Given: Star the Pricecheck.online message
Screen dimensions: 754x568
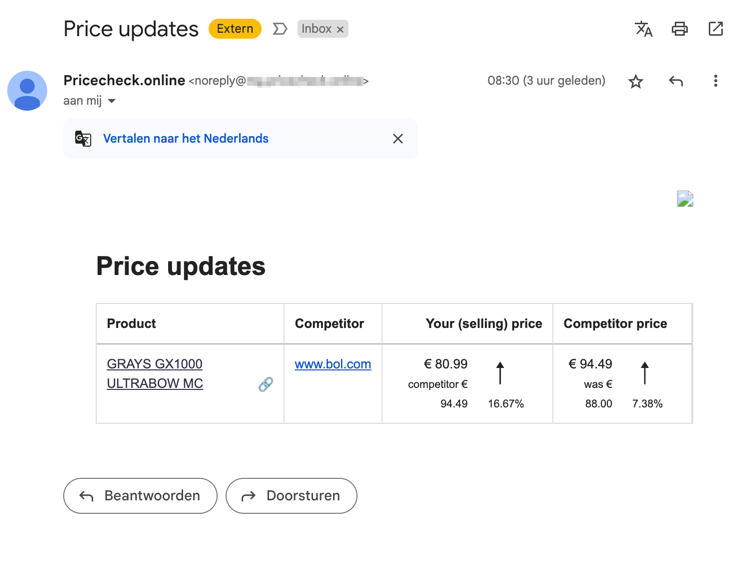Looking at the screenshot, I should click(x=636, y=81).
